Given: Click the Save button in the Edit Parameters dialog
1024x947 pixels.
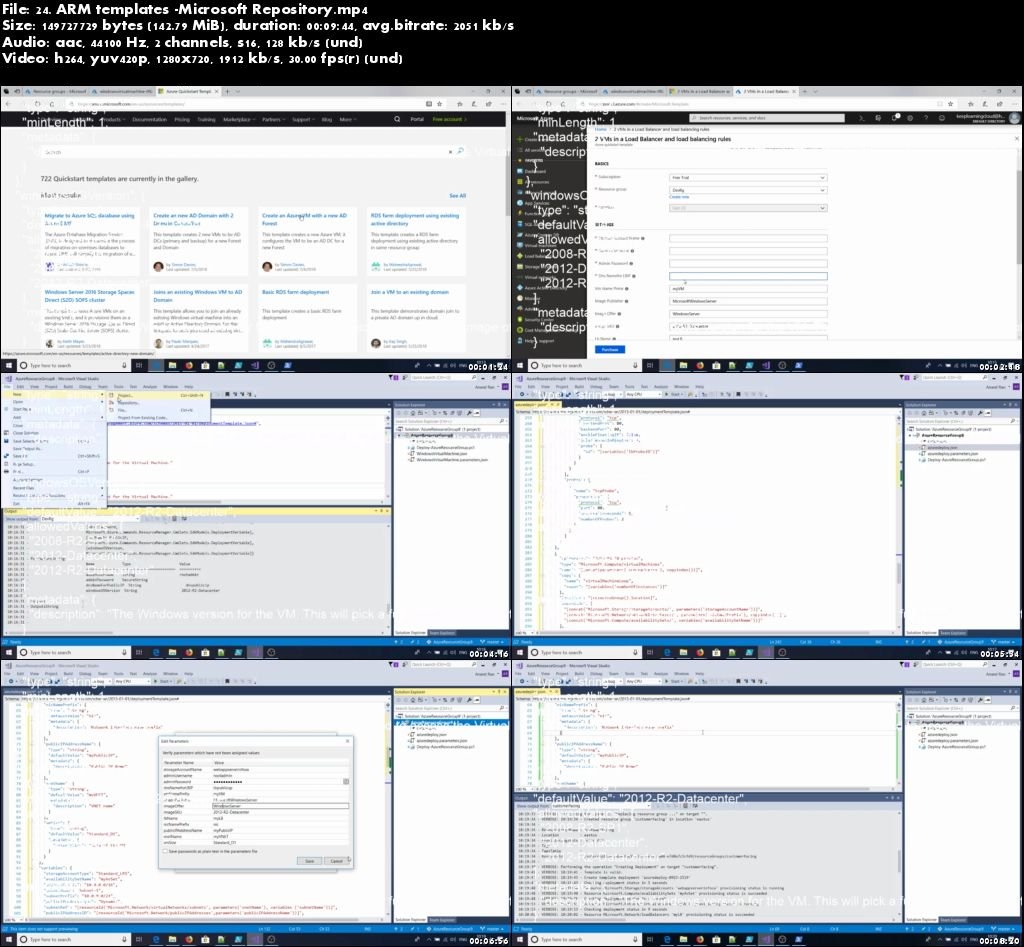Looking at the screenshot, I should (310, 861).
